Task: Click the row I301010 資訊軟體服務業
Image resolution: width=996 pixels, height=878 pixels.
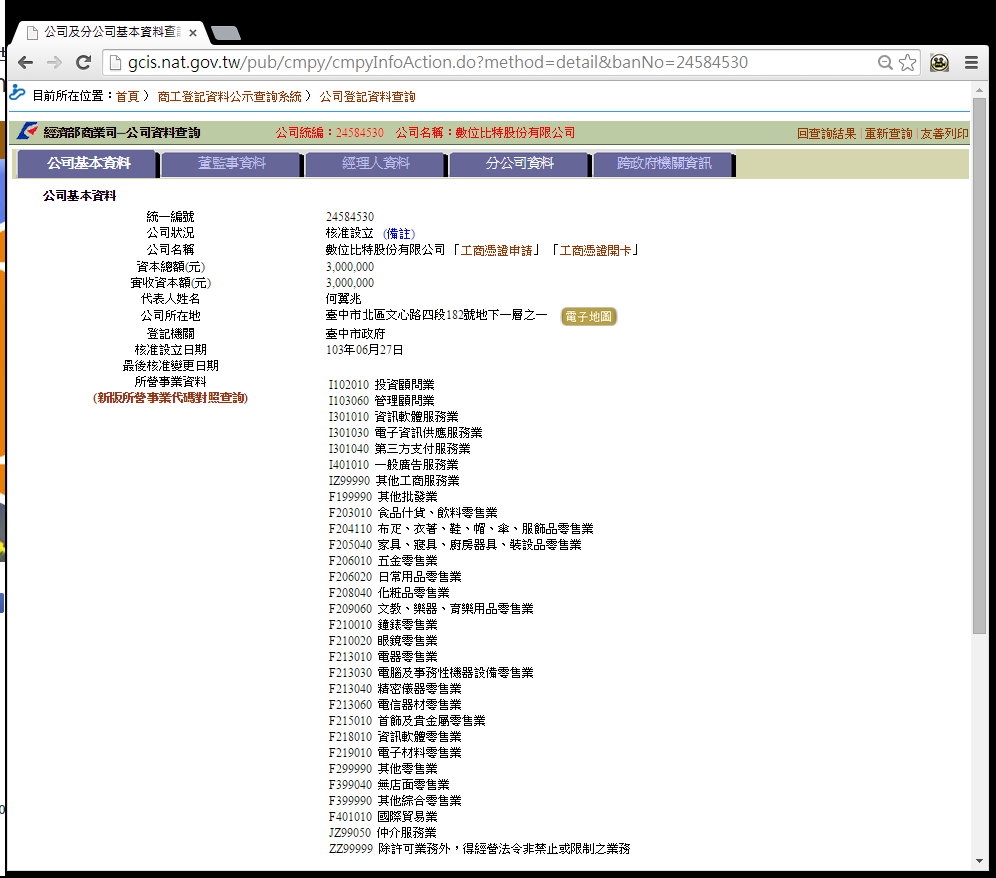Action: (394, 417)
